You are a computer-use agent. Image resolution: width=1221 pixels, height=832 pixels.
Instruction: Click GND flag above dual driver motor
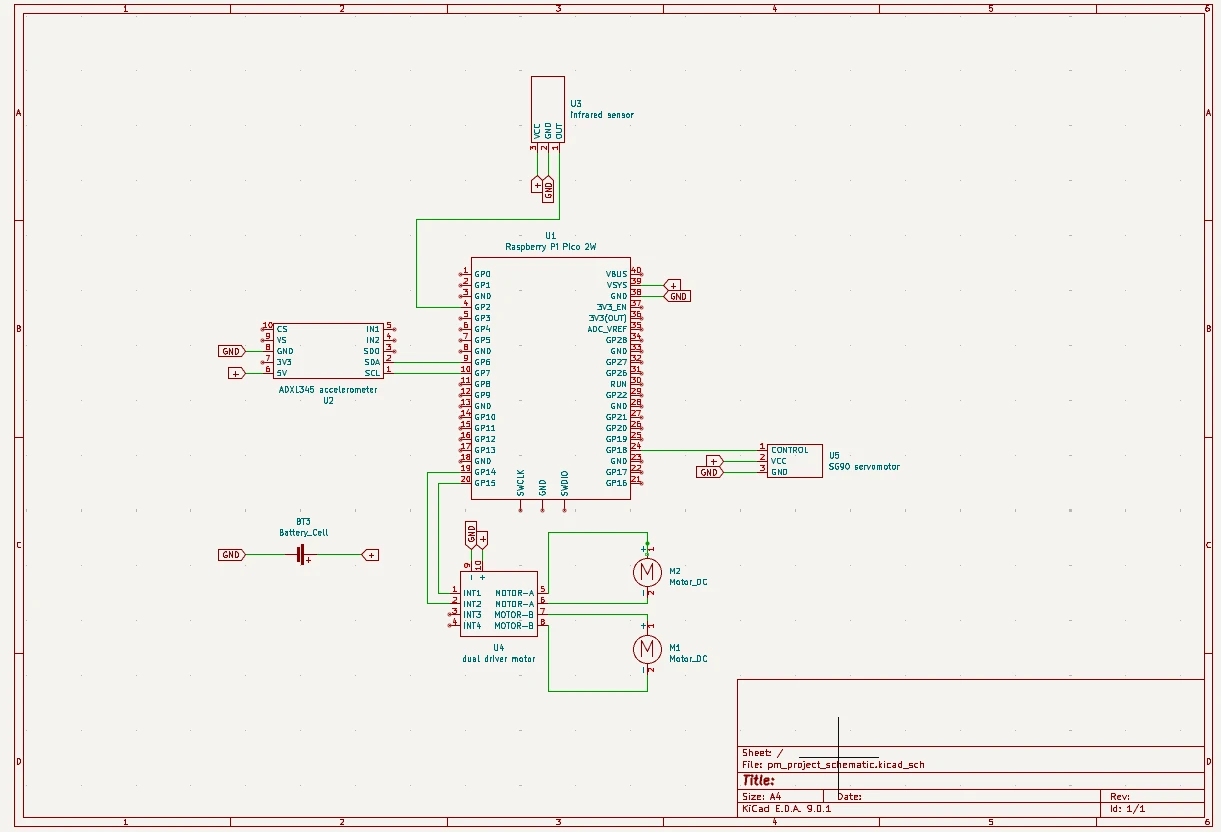coord(471,534)
